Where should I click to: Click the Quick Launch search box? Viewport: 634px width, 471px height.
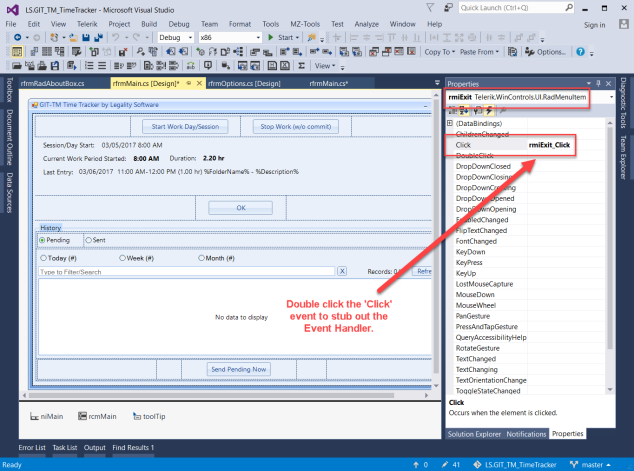516,8
